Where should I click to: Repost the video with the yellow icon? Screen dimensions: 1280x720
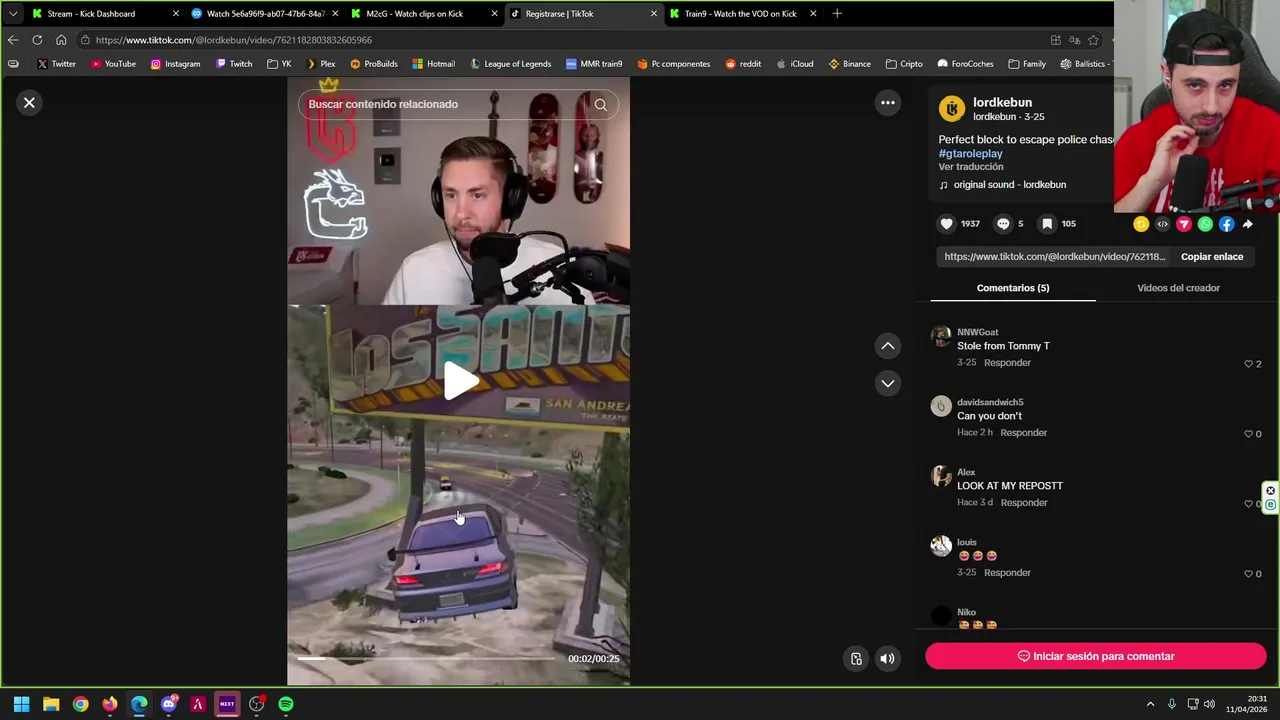(x=1141, y=224)
